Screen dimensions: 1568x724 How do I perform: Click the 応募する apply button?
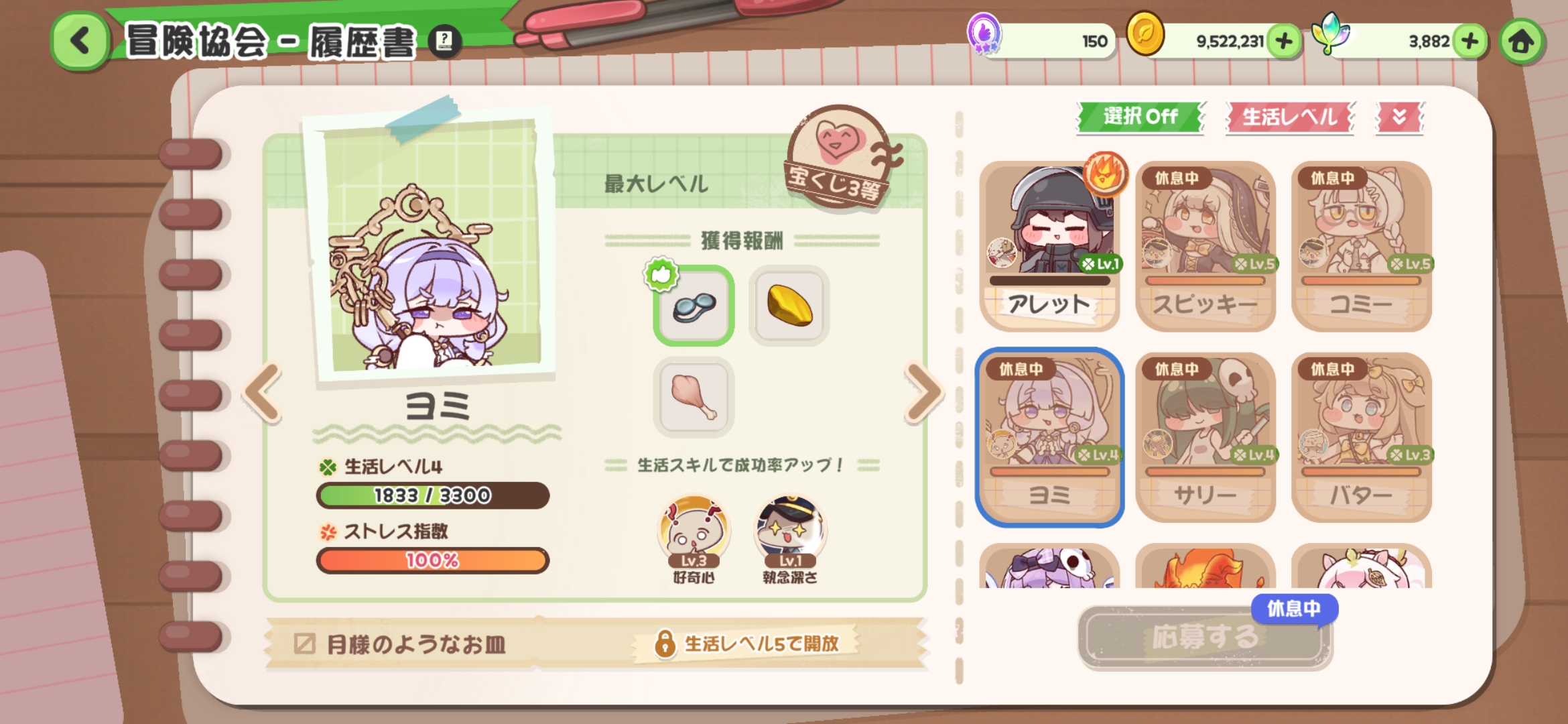(1204, 636)
